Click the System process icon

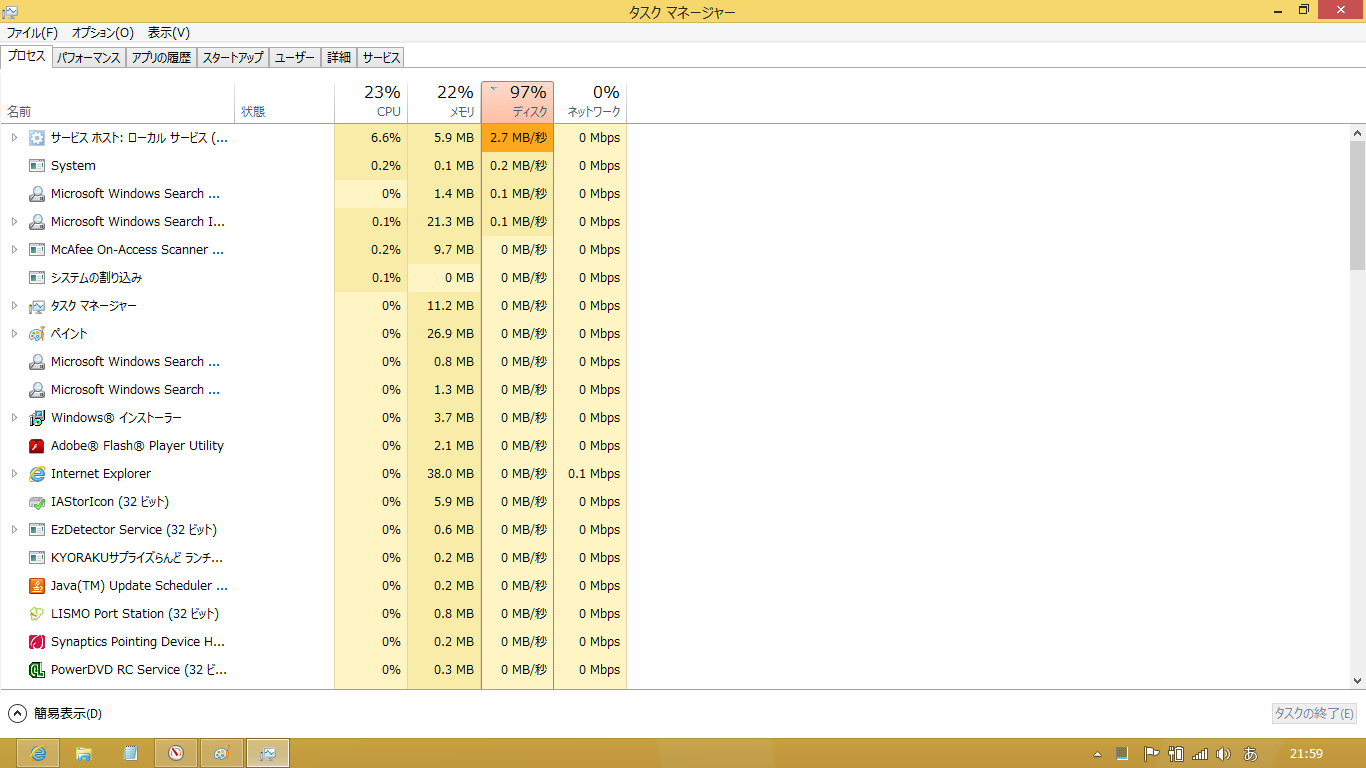37,166
